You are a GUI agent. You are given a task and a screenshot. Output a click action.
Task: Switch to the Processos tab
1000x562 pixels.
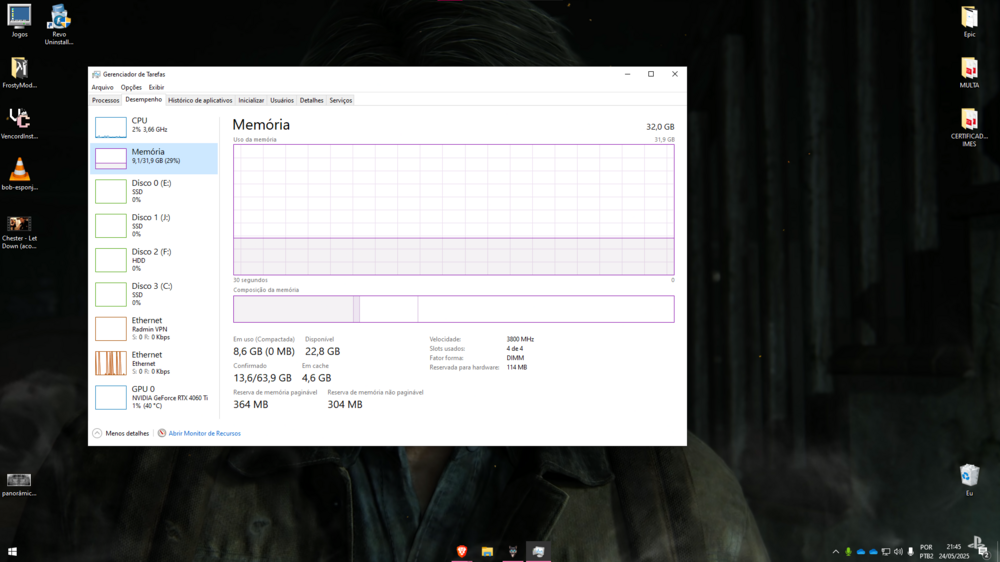[x=105, y=101]
